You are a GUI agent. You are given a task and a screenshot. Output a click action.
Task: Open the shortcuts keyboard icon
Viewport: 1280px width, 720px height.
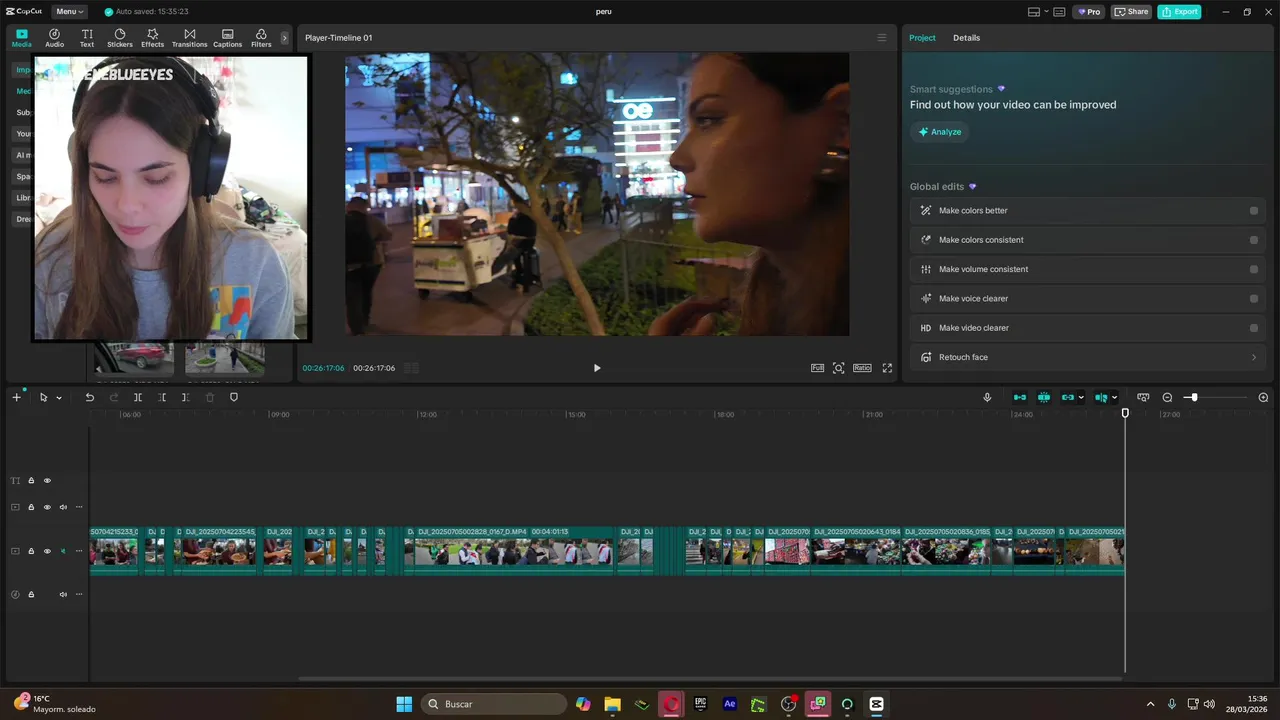click(1060, 12)
